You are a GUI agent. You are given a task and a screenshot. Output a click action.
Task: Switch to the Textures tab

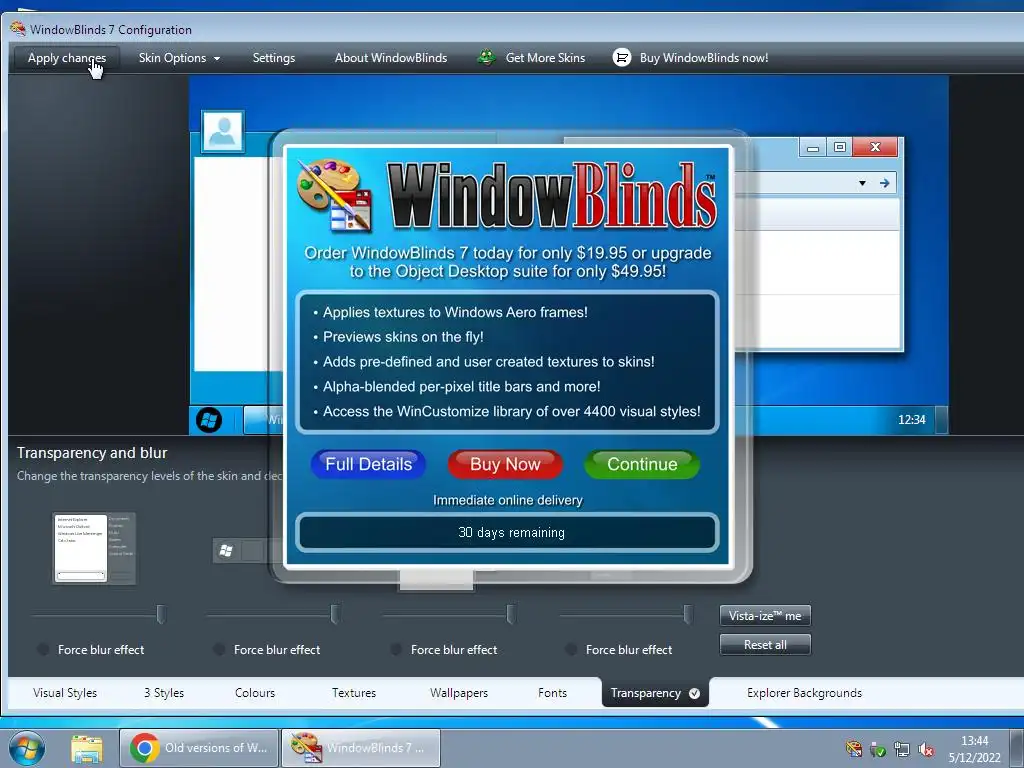353,693
